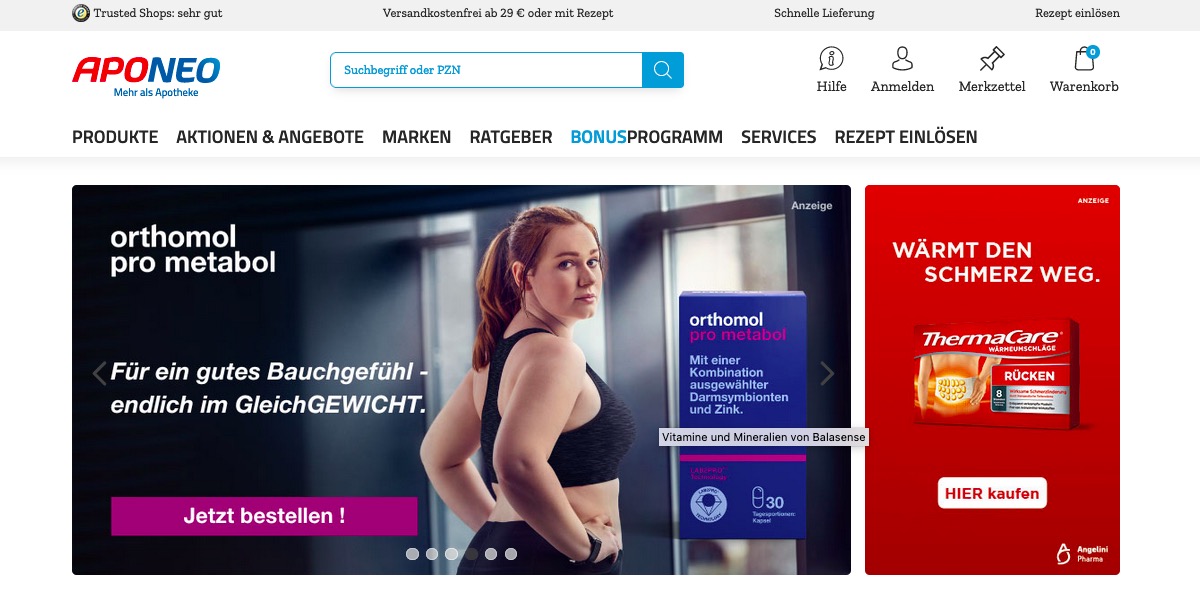
Task: Click the HIER kaufen button
Action: (x=992, y=493)
